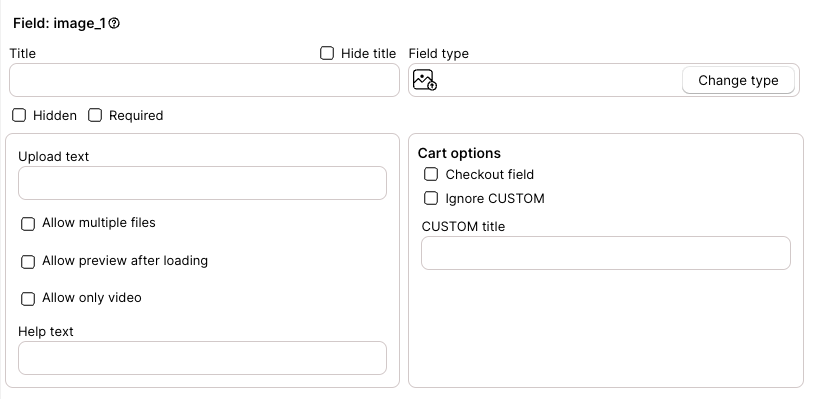Image resolution: width=829 pixels, height=399 pixels.
Task: Click the Upload text label
Action: point(53,156)
